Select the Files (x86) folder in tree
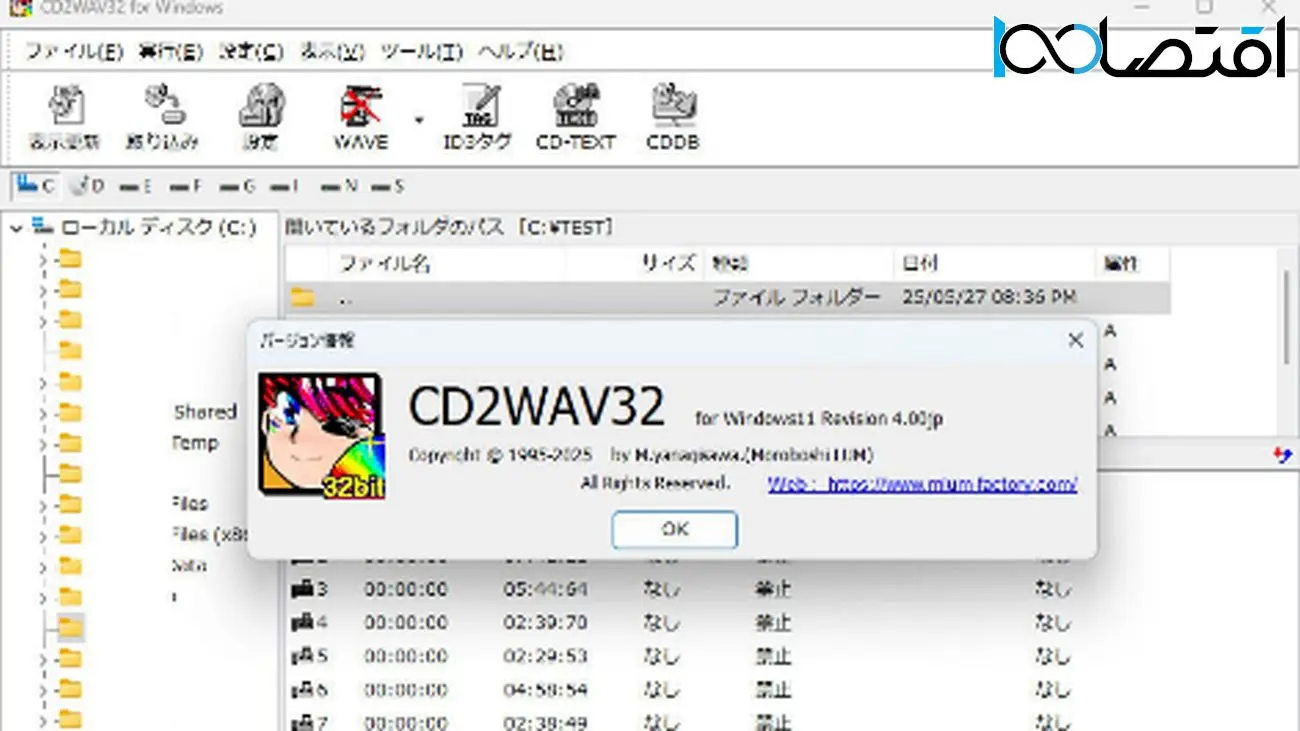The image size is (1300, 731). coord(209,534)
